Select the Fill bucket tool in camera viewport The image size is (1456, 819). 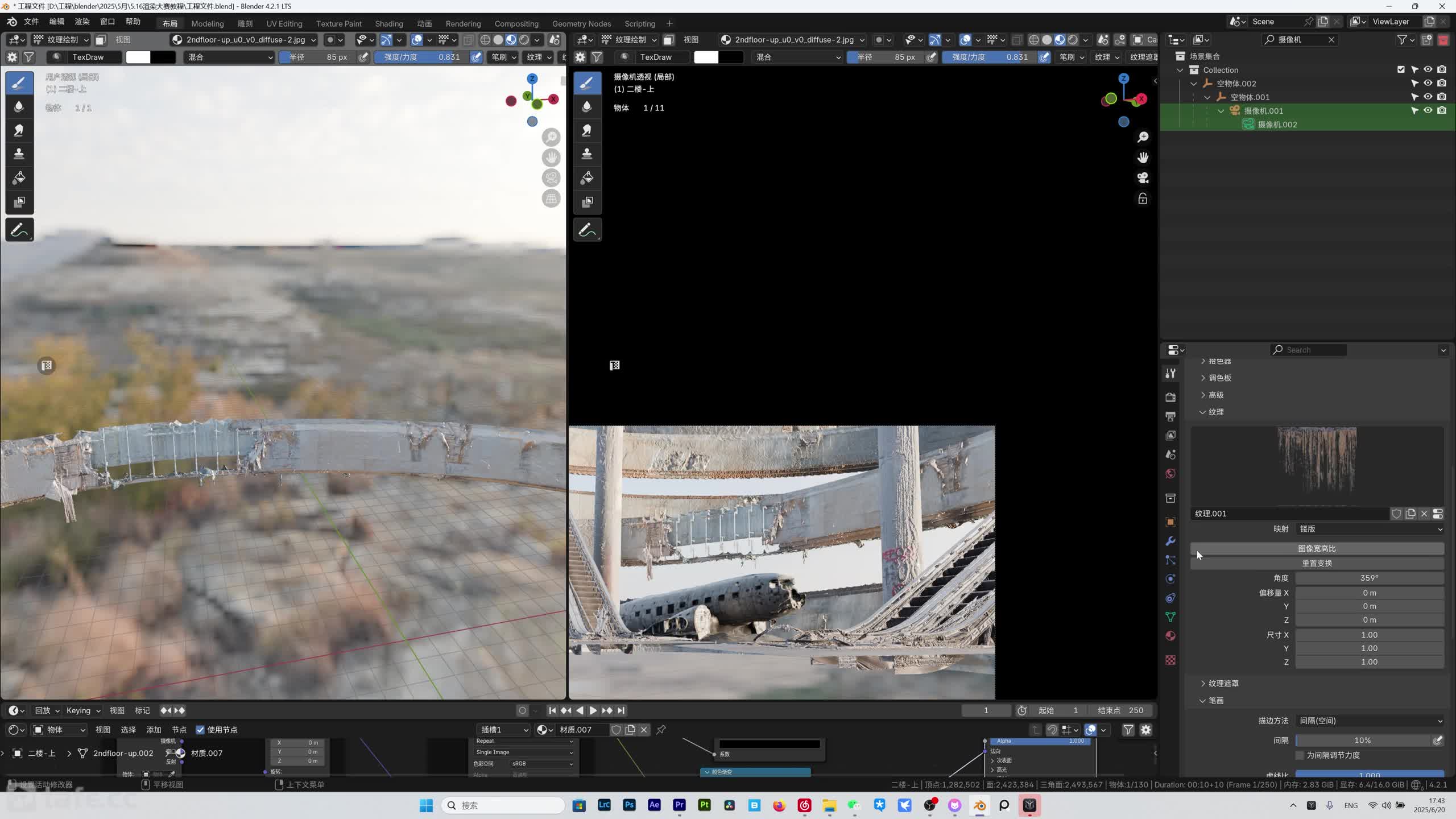(x=587, y=178)
